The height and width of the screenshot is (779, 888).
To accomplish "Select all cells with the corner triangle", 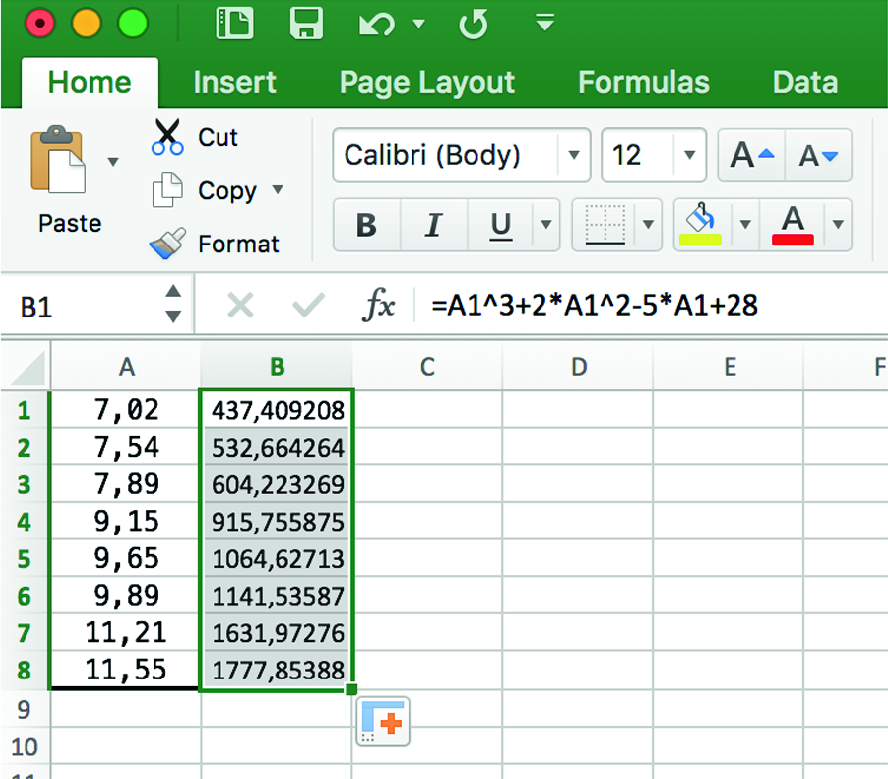I will click(x=26, y=367).
